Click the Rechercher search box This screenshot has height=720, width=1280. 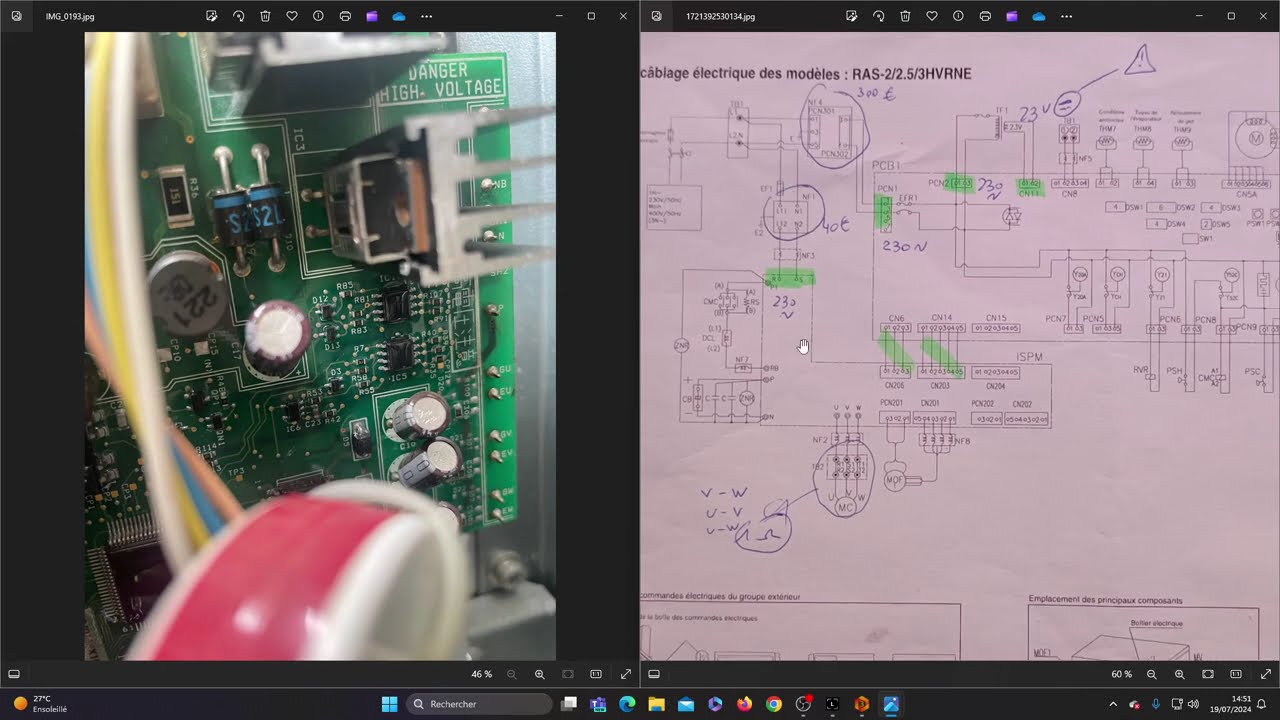pos(479,704)
